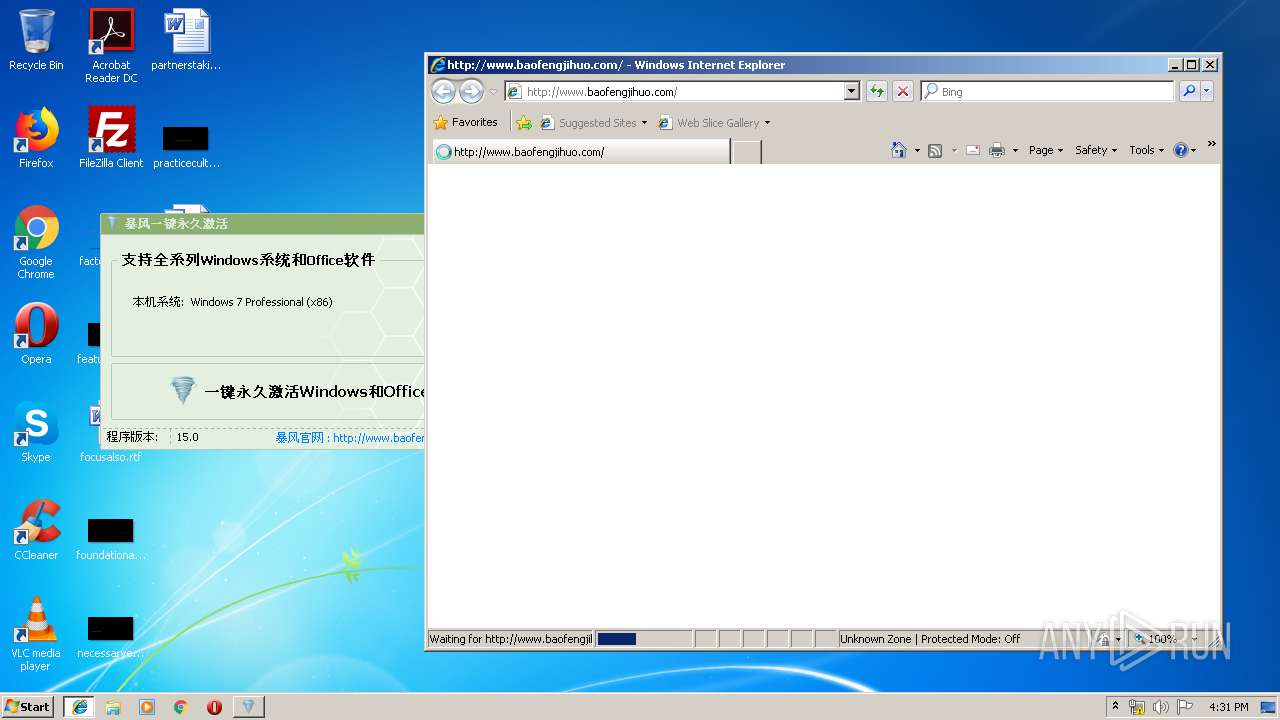The height and width of the screenshot is (720, 1280).
Task: Click the Print icon in command bar
Action: click(x=996, y=150)
